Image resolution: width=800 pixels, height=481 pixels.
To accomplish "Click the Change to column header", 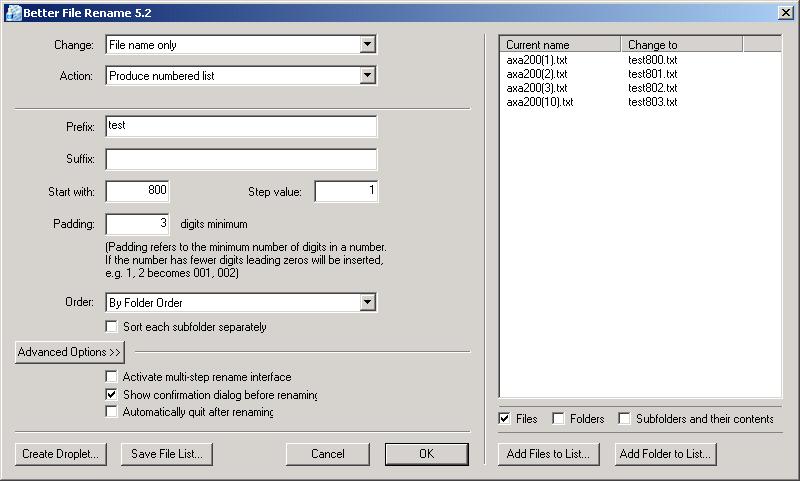I will (x=682, y=44).
